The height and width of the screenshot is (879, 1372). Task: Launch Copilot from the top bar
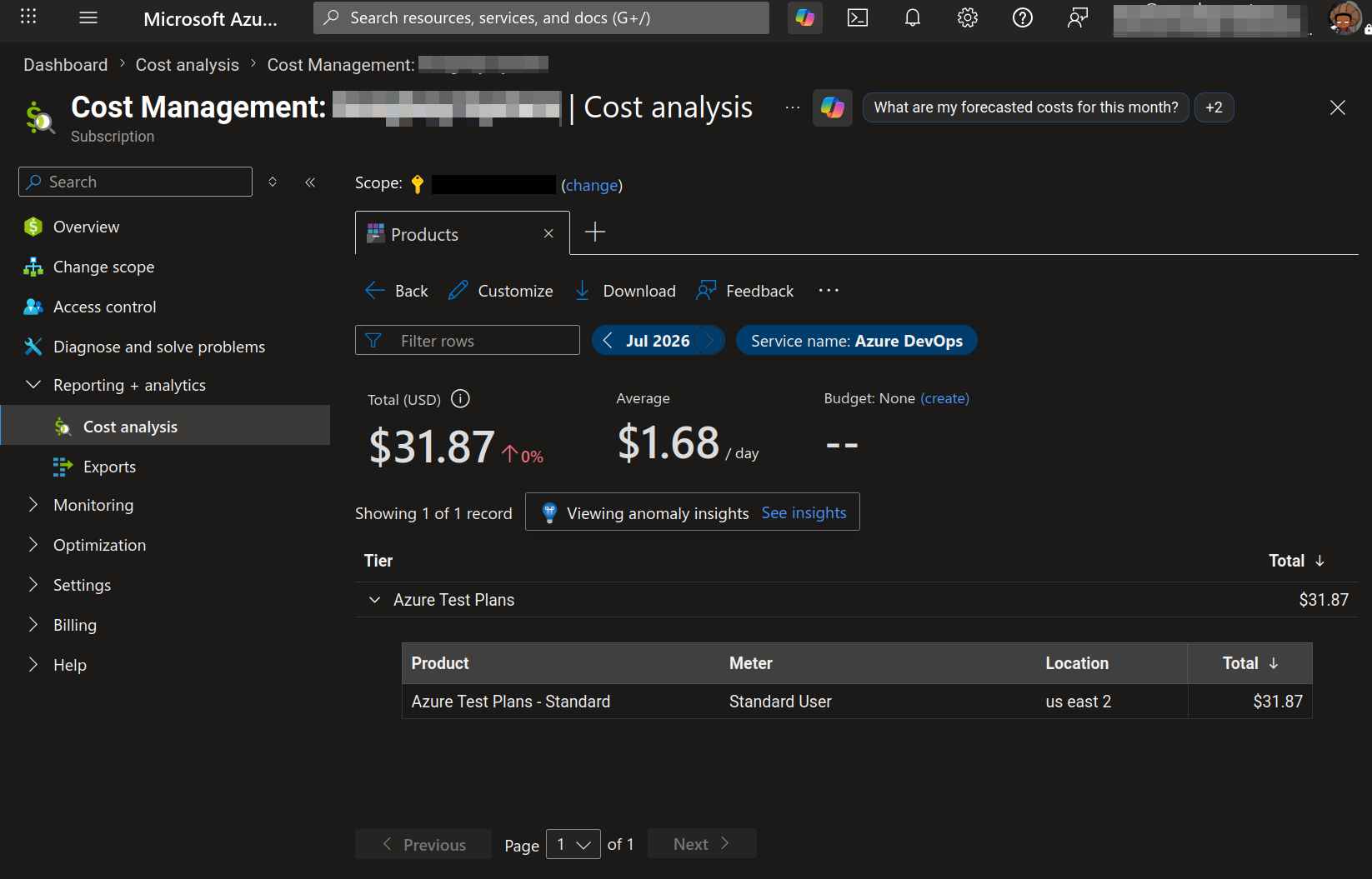(x=805, y=17)
